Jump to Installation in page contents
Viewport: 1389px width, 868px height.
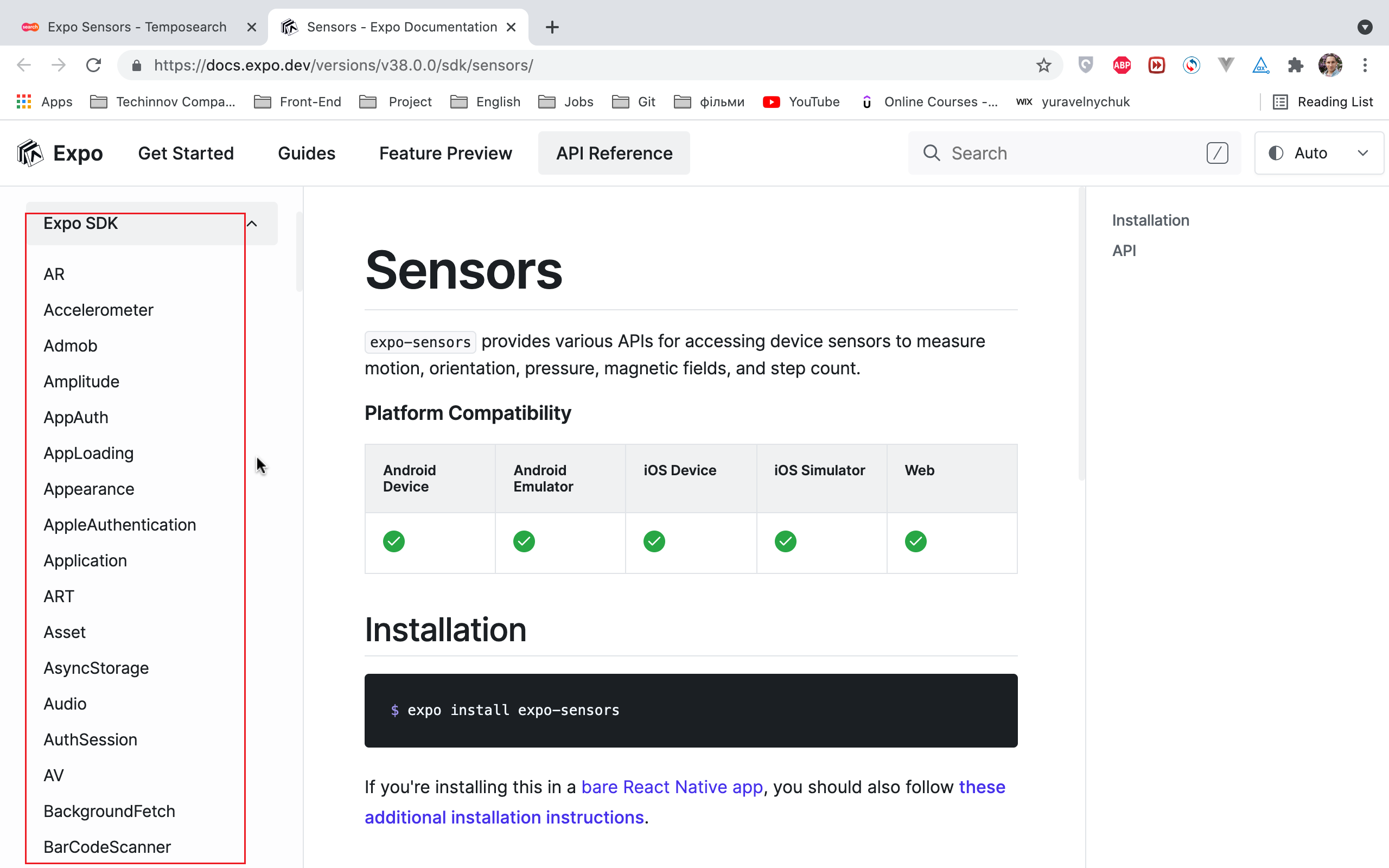point(1150,220)
